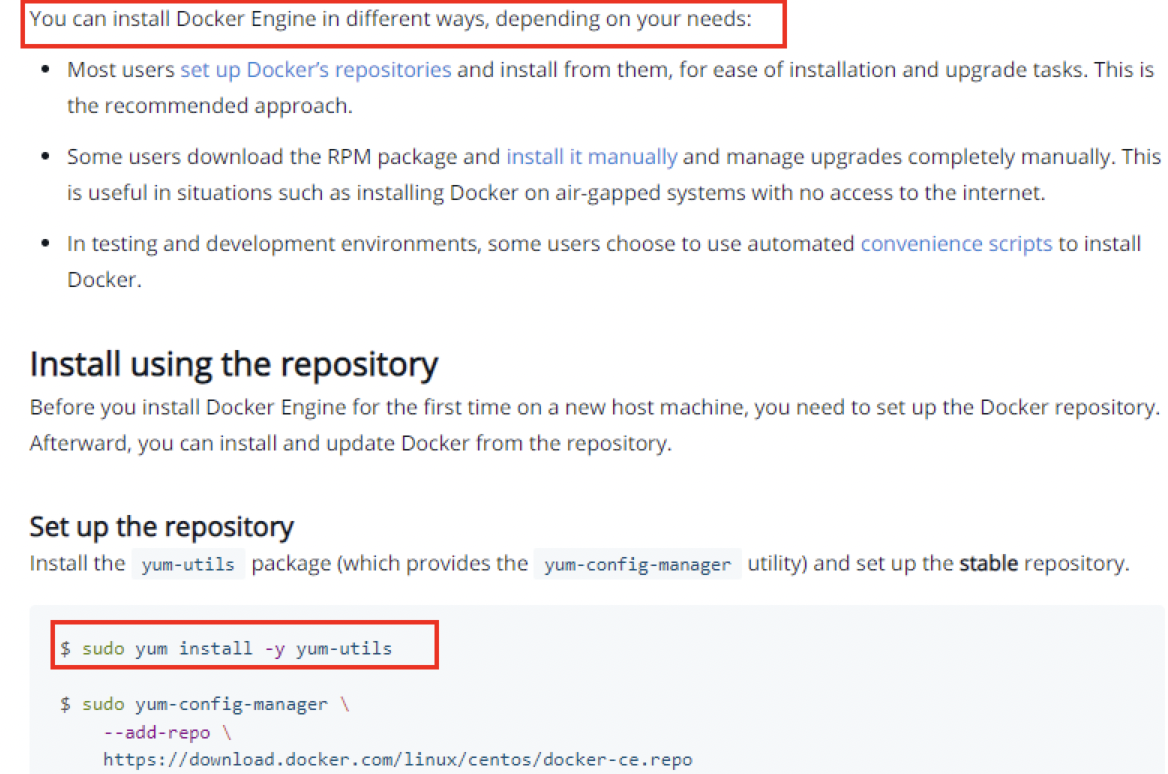Image resolution: width=1168 pixels, height=774 pixels.
Task: Click the "You can install Docker Engine" sentence
Action: click(x=390, y=19)
